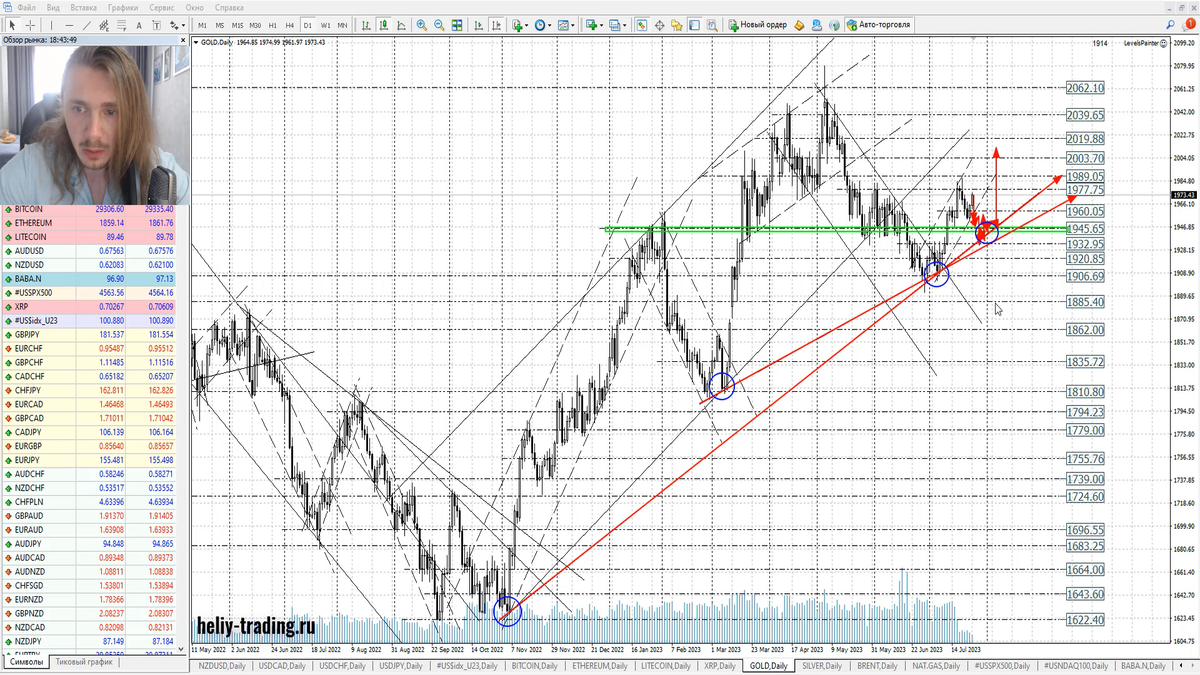1200x675 pixels.
Task: Toggle the Авто-торговля button
Action: (879, 24)
